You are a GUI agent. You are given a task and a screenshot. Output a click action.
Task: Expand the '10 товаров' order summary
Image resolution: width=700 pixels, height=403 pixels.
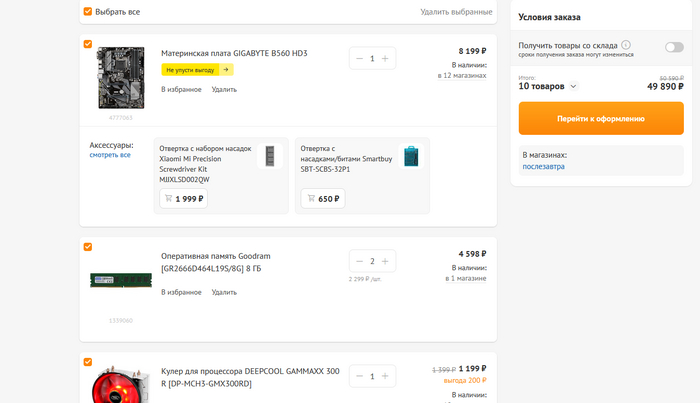coord(573,86)
